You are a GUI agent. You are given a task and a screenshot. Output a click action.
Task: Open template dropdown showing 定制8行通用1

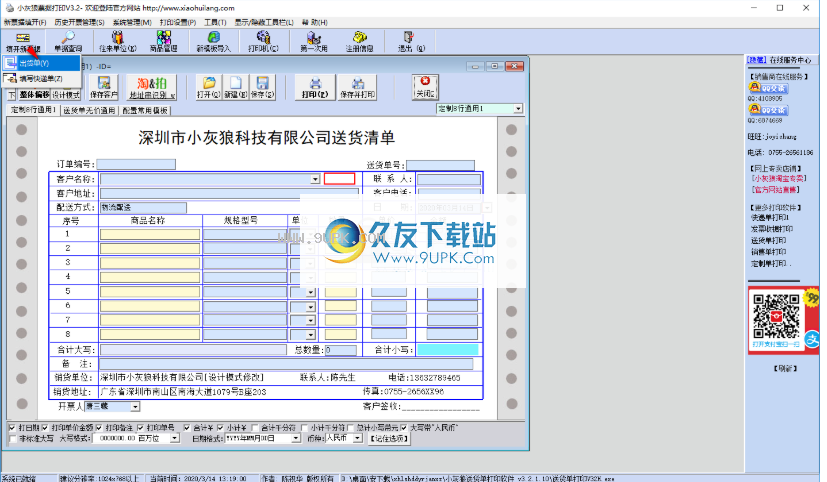[518, 109]
